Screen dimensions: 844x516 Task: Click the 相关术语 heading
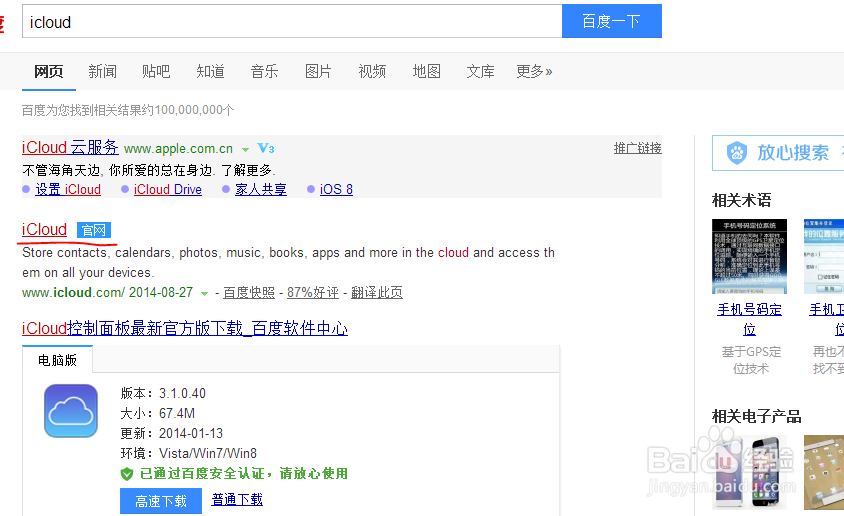coord(741,200)
